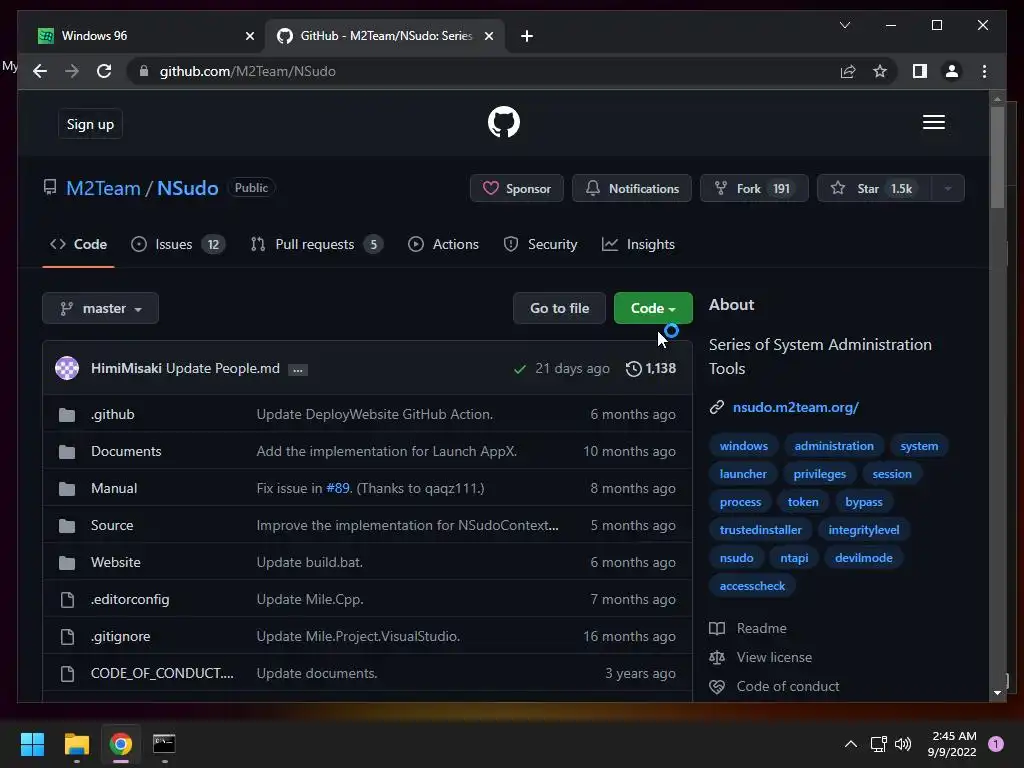The width and height of the screenshot is (1024, 768).
Task: Open notification badge in taskbar
Action: (996, 744)
